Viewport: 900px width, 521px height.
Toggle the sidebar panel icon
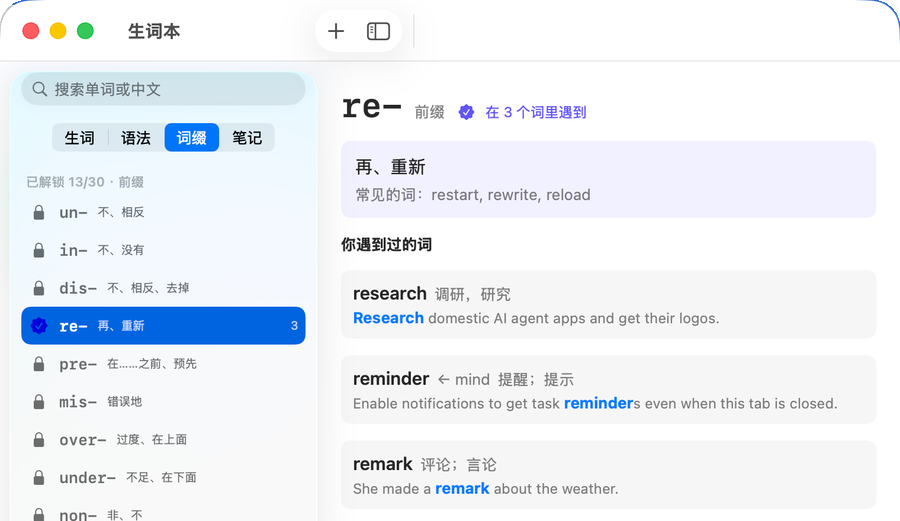click(378, 31)
